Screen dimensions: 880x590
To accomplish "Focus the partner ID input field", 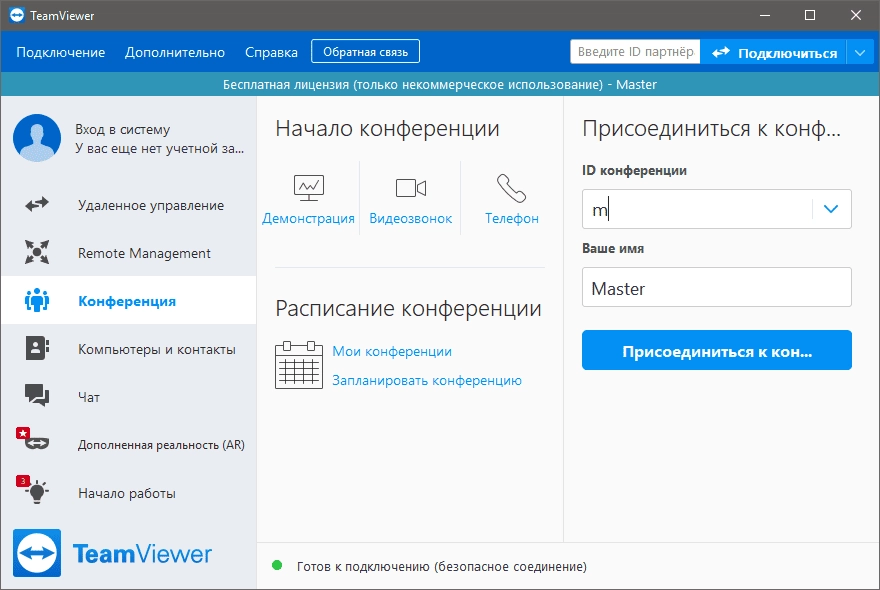I will coord(635,52).
